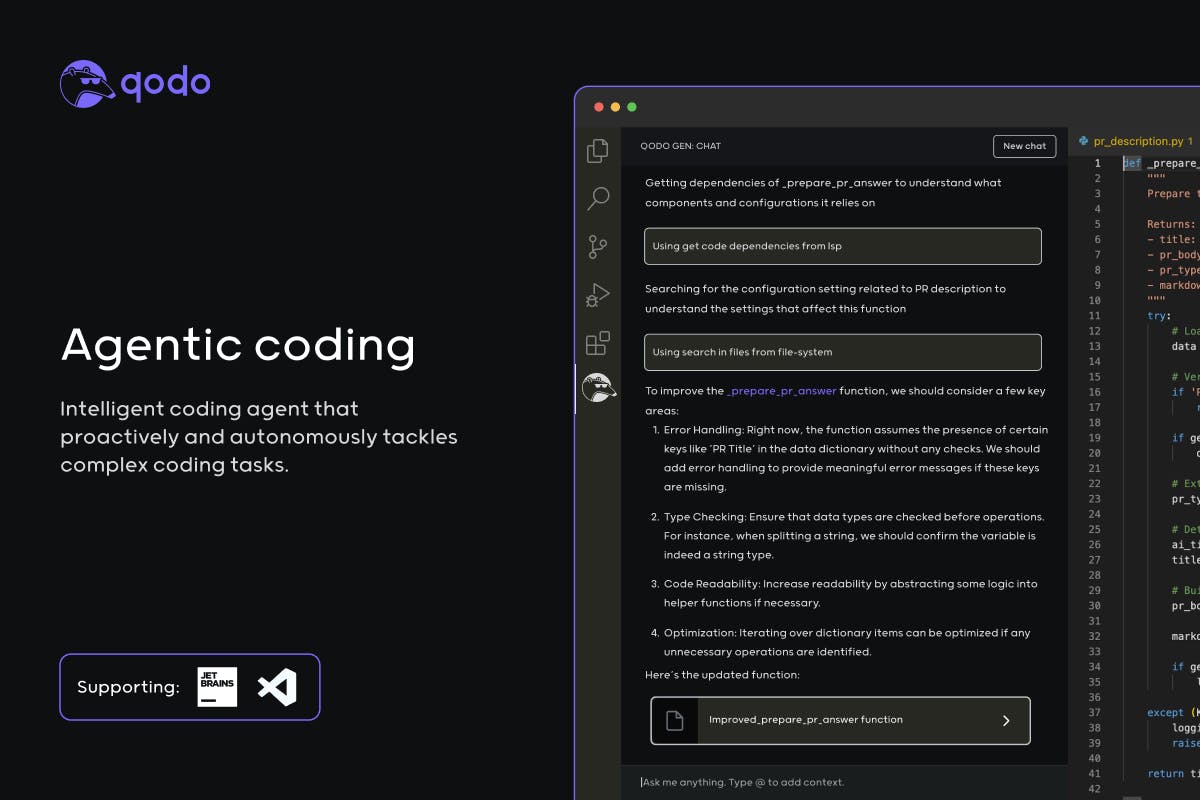This screenshot has height=800, width=1200.
Task: Click 'Here's the updated function:' text
Action: click(x=722, y=675)
